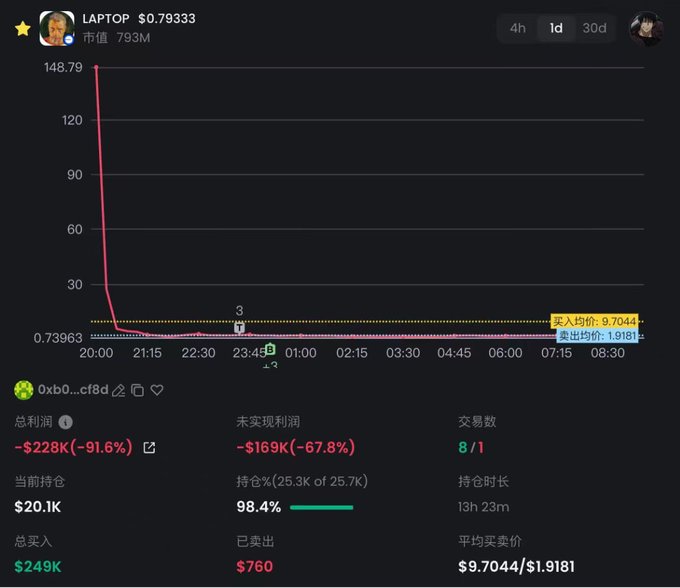Click the 01:00 time axis label

(301, 353)
